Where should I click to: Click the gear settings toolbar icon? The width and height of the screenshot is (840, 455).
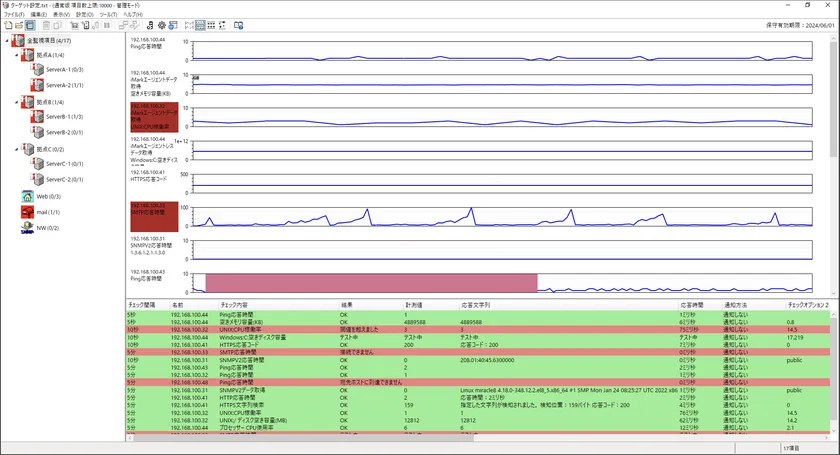pos(162,25)
